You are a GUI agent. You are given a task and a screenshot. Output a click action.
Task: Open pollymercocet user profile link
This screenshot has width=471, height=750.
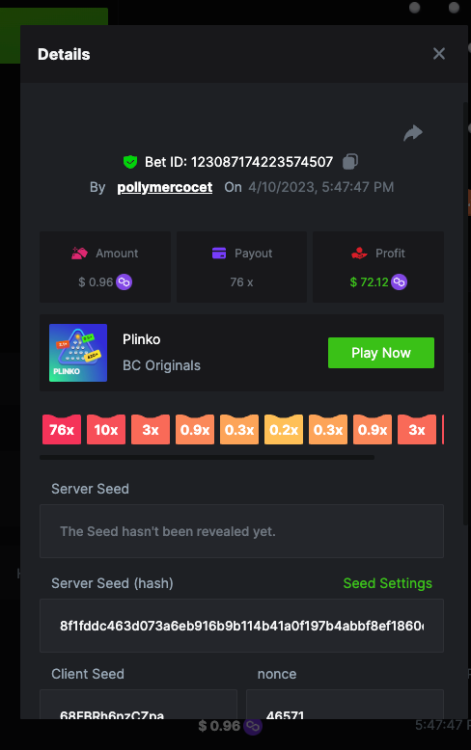tap(164, 187)
